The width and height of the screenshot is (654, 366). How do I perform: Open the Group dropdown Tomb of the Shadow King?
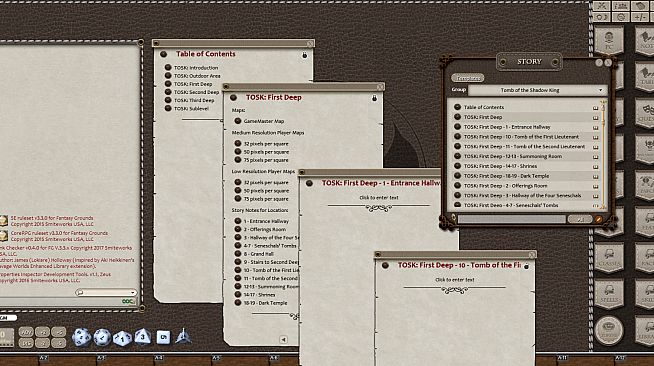pyautogui.click(x=537, y=90)
